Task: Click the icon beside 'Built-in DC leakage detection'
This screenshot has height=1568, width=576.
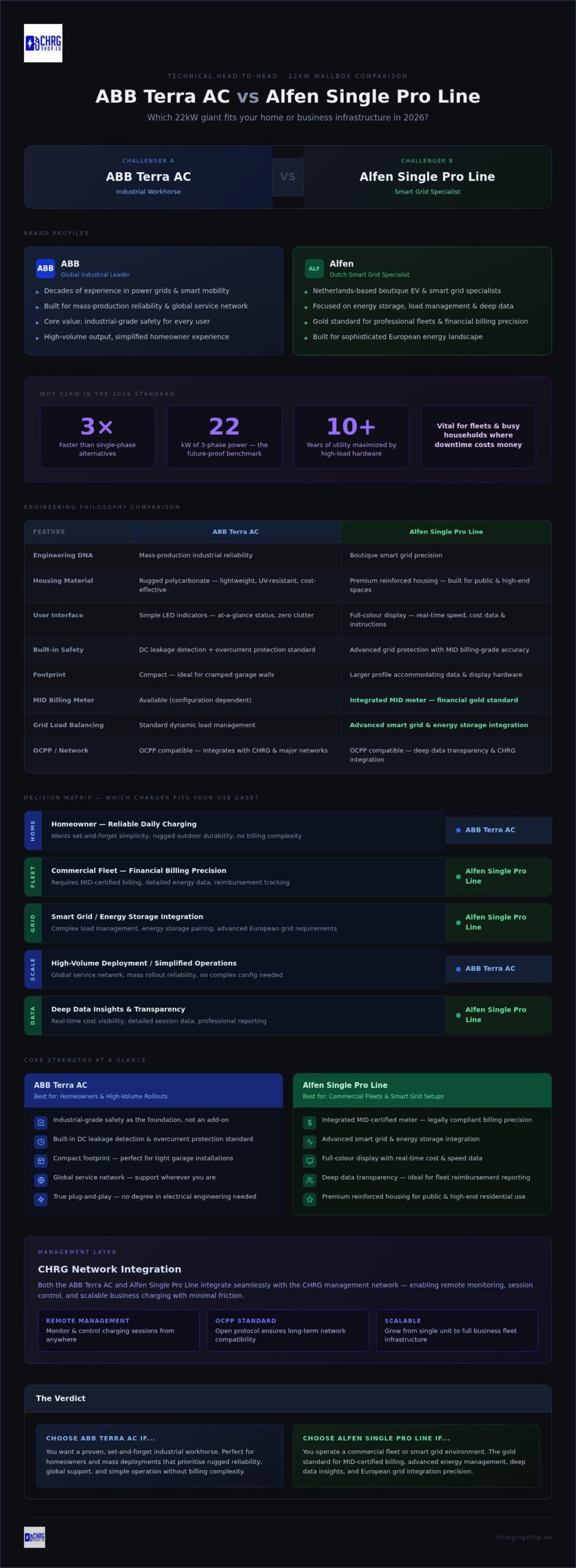Action: pos(41,1142)
